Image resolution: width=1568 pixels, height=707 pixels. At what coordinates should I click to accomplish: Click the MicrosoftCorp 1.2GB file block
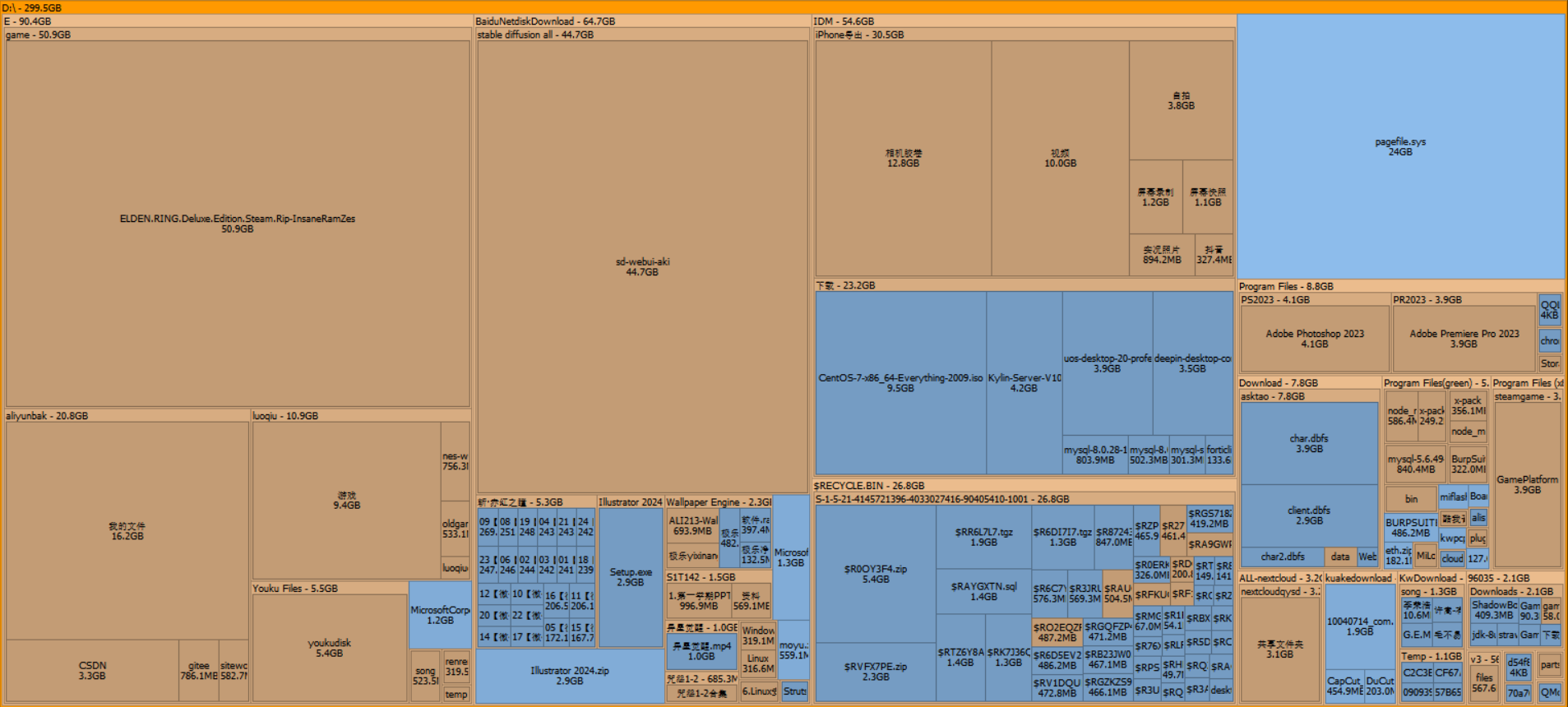[440, 615]
